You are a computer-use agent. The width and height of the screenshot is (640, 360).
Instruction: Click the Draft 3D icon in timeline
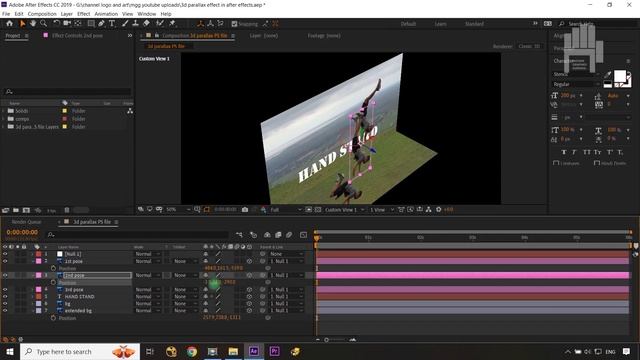(253, 235)
